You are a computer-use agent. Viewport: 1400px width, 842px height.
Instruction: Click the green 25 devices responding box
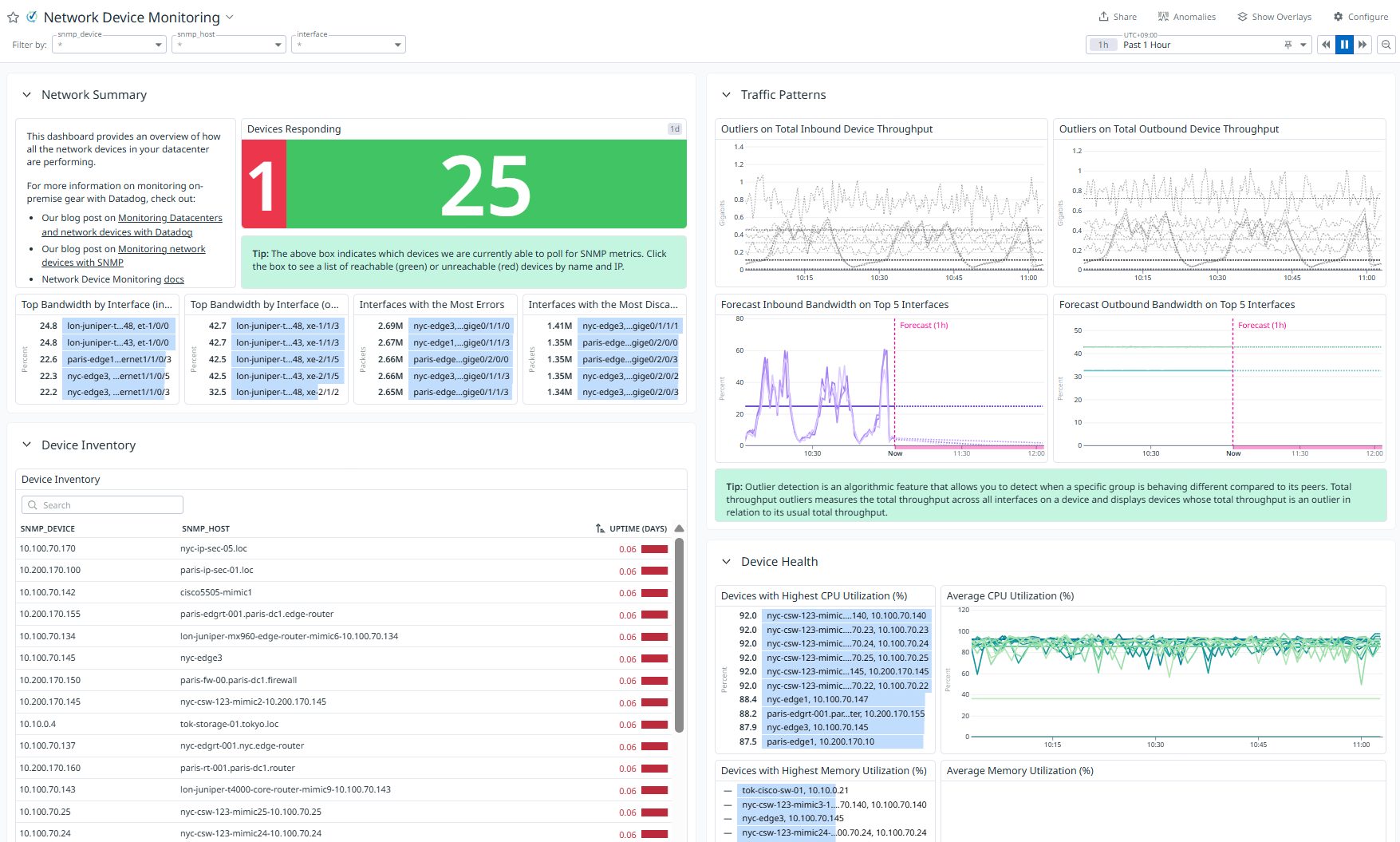point(486,184)
